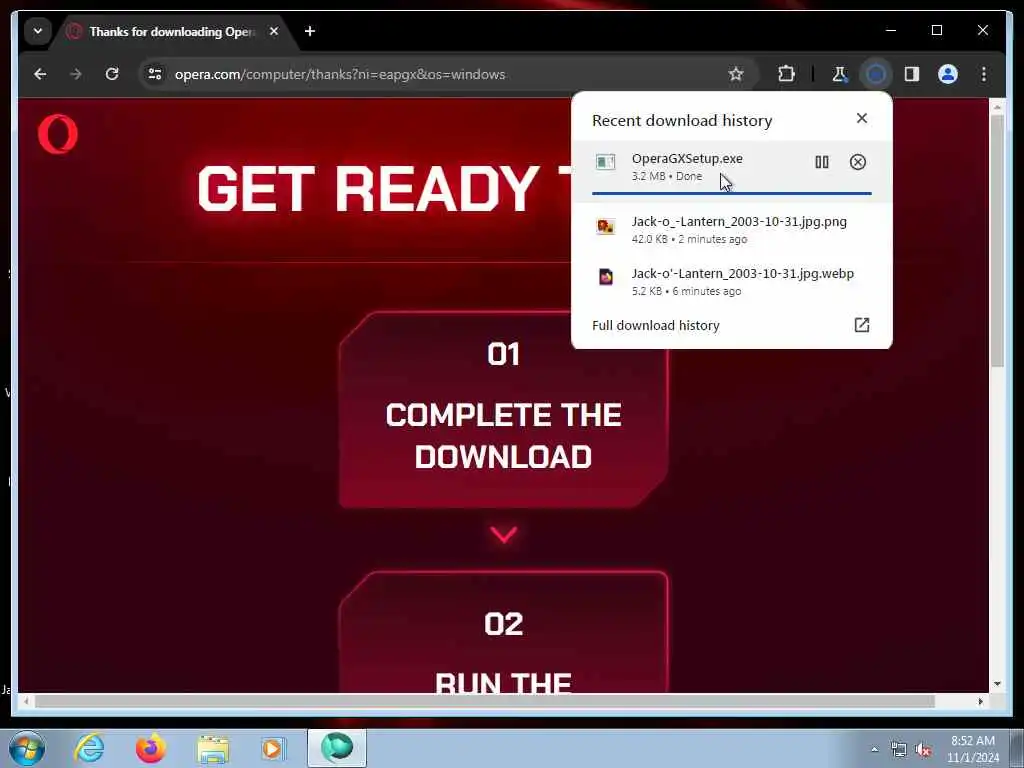Close the Recent download history popup
This screenshot has height=768, width=1024.
tap(862, 118)
